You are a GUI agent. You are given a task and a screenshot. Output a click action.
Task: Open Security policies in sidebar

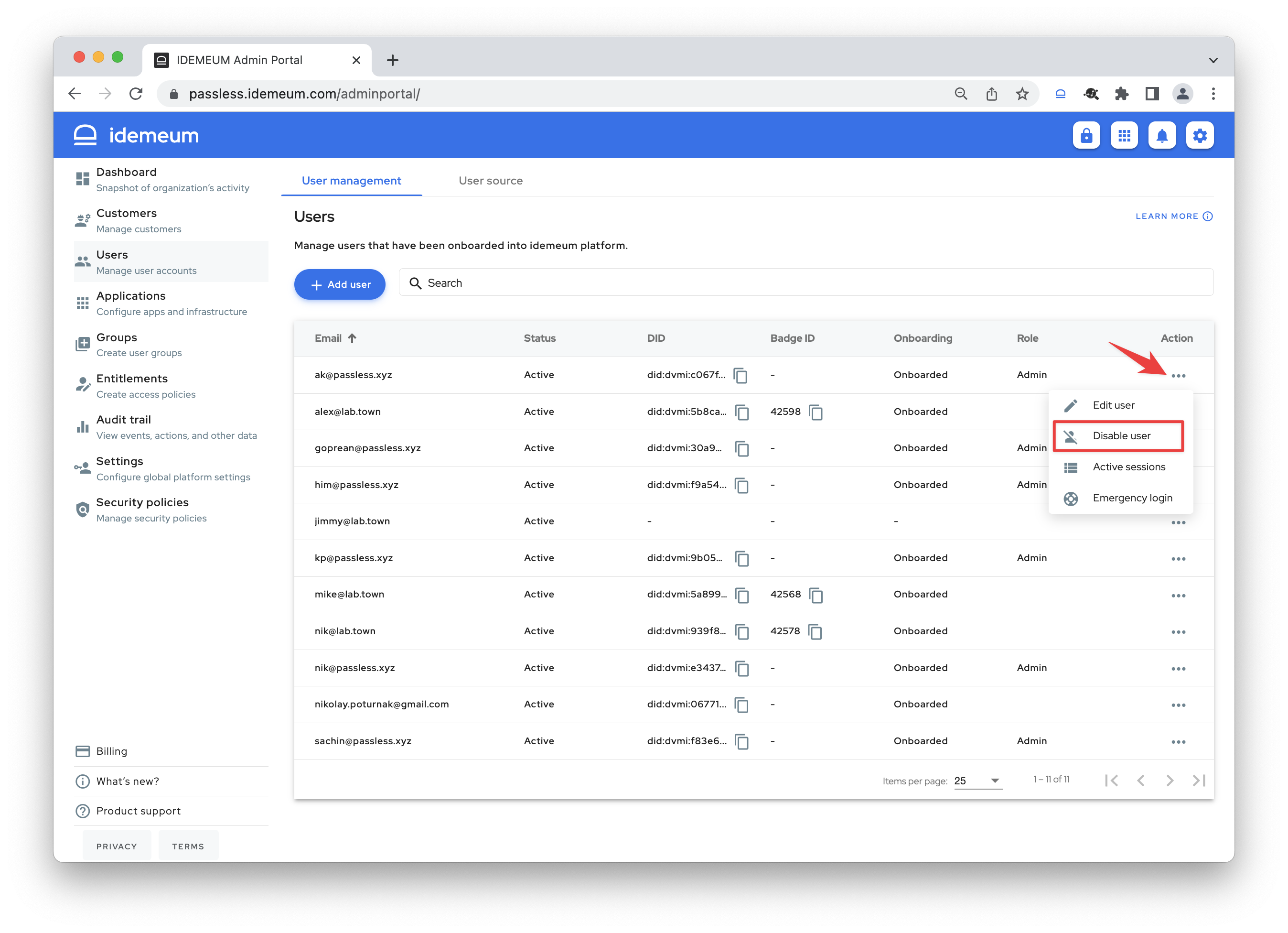point(171,510)
